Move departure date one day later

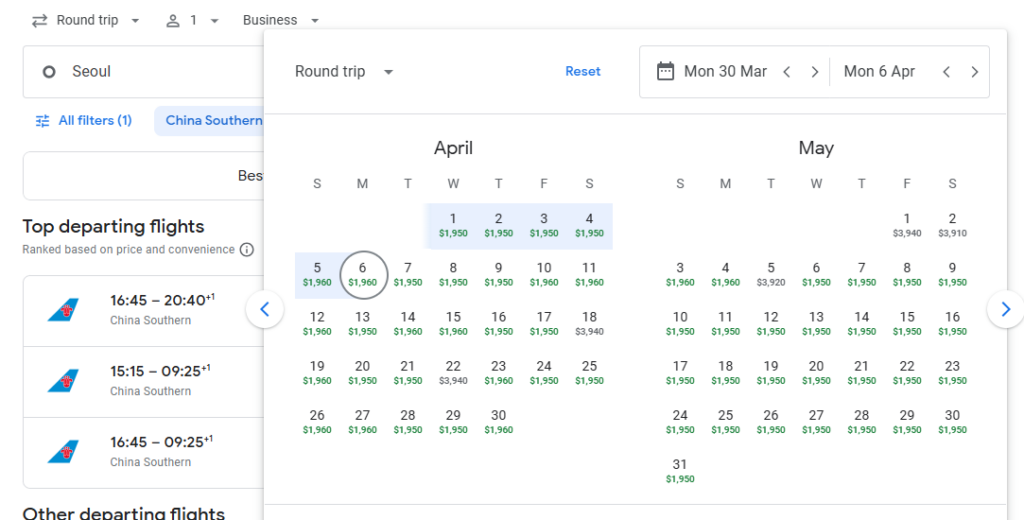(x=814, y=72)
